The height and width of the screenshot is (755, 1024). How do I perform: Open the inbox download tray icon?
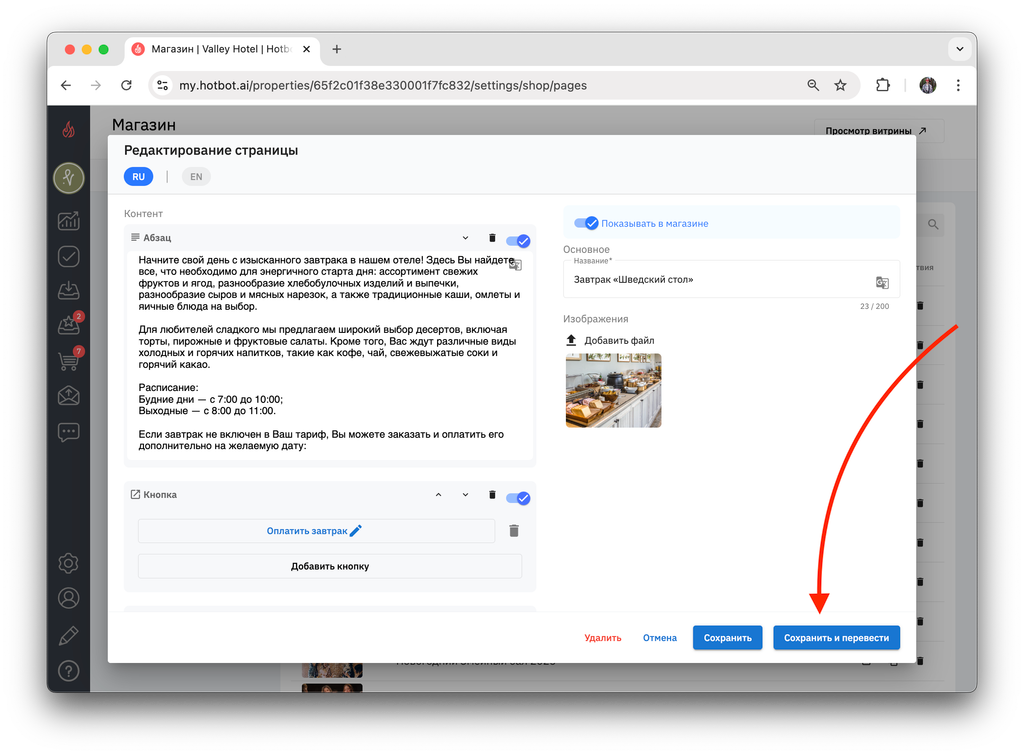pyautogui.click(x=69, y=290)
